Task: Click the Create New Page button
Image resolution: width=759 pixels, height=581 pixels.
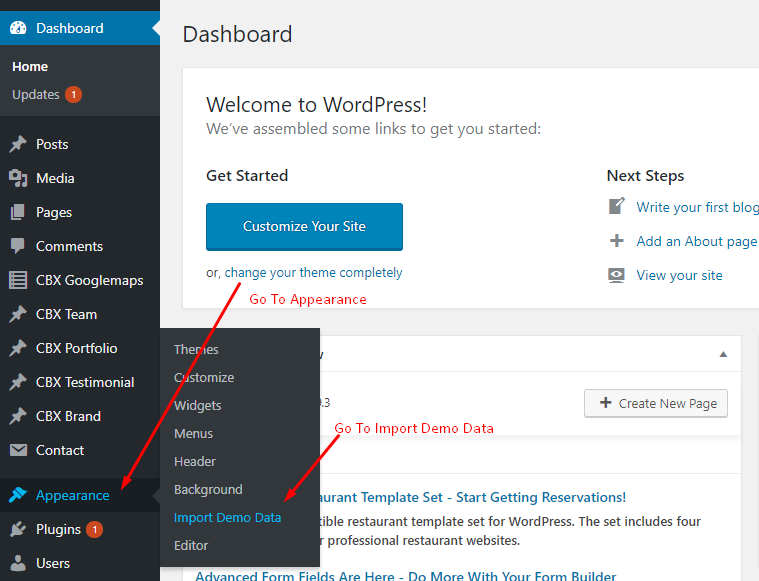Action: click(656, 403)
